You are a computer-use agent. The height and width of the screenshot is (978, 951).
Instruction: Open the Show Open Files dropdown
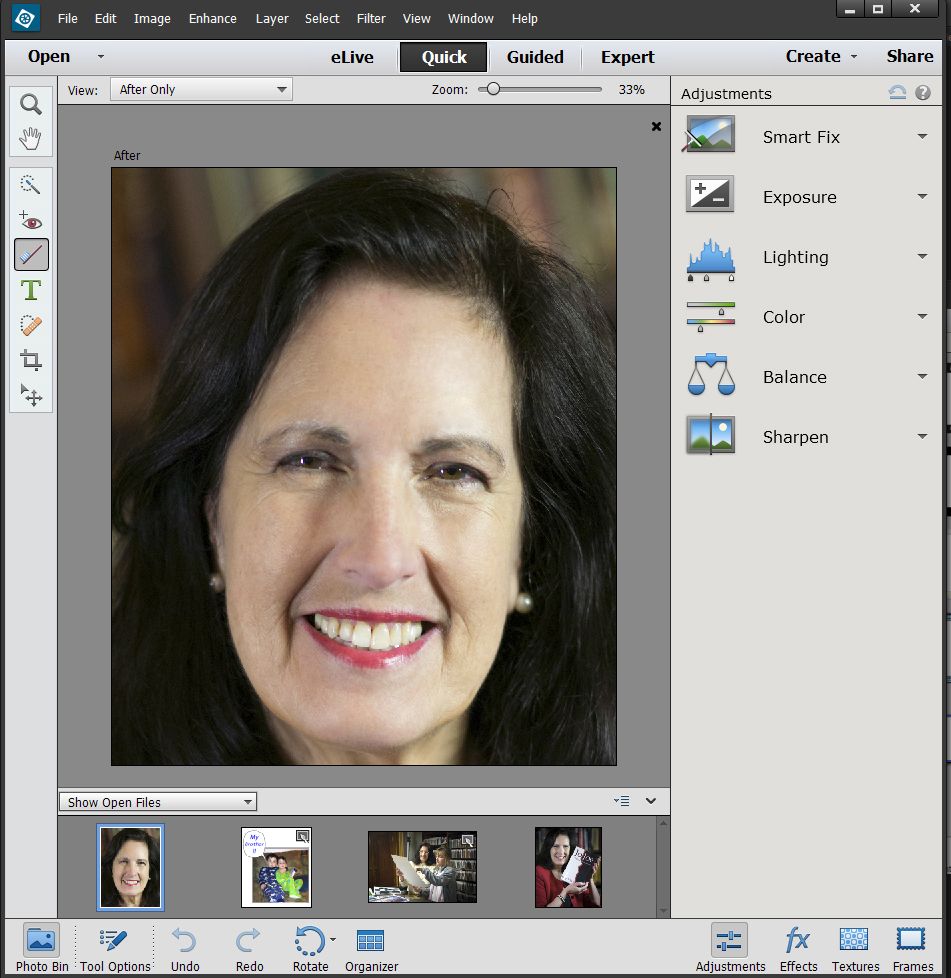tap(157, 801)
